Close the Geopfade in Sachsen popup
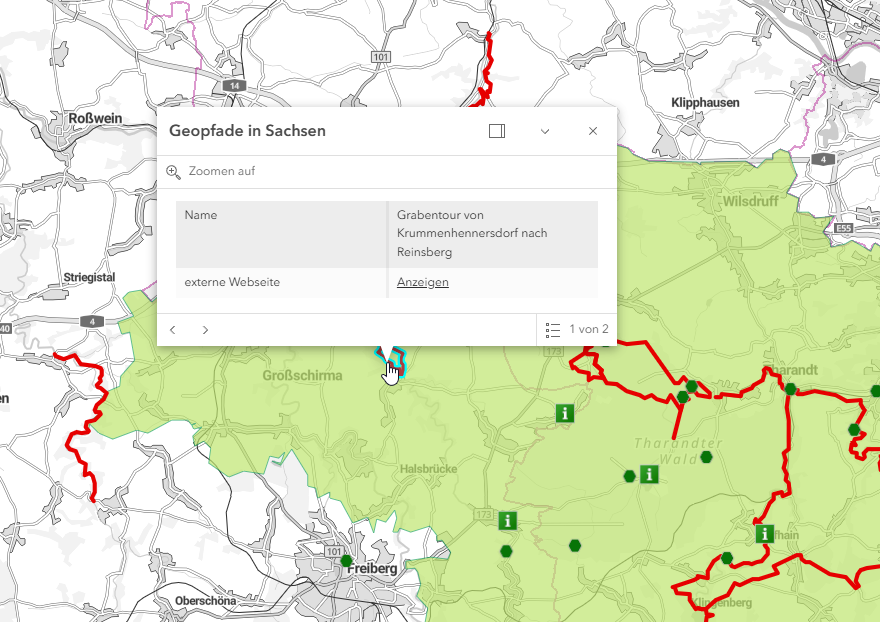880x622 pixels. pos(593,131)
